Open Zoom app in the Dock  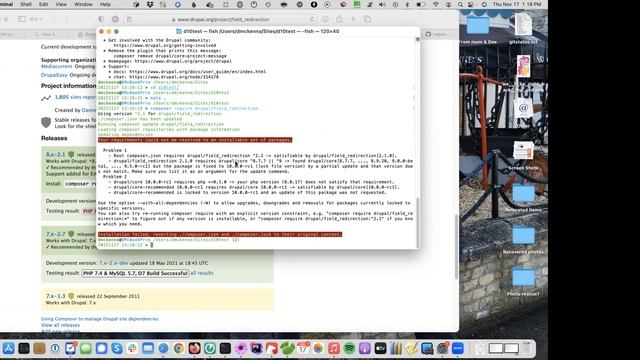(x=458, y=348)
